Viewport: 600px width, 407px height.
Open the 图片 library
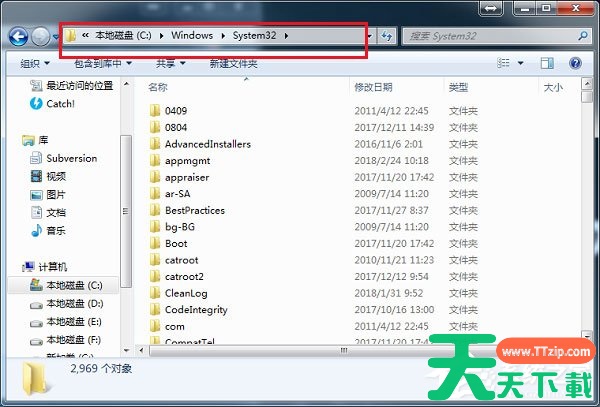pyautogui.click(x=48, y=194)
